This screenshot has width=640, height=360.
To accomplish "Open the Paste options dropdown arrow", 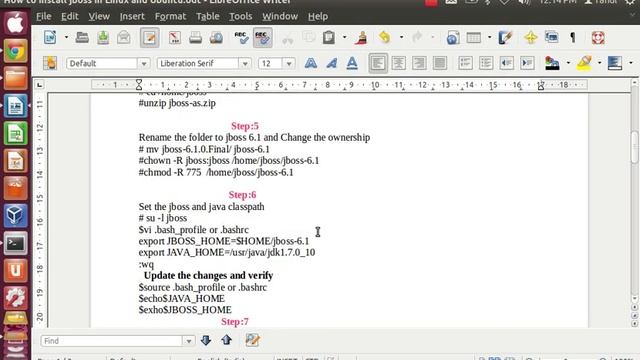I will 344,38.
